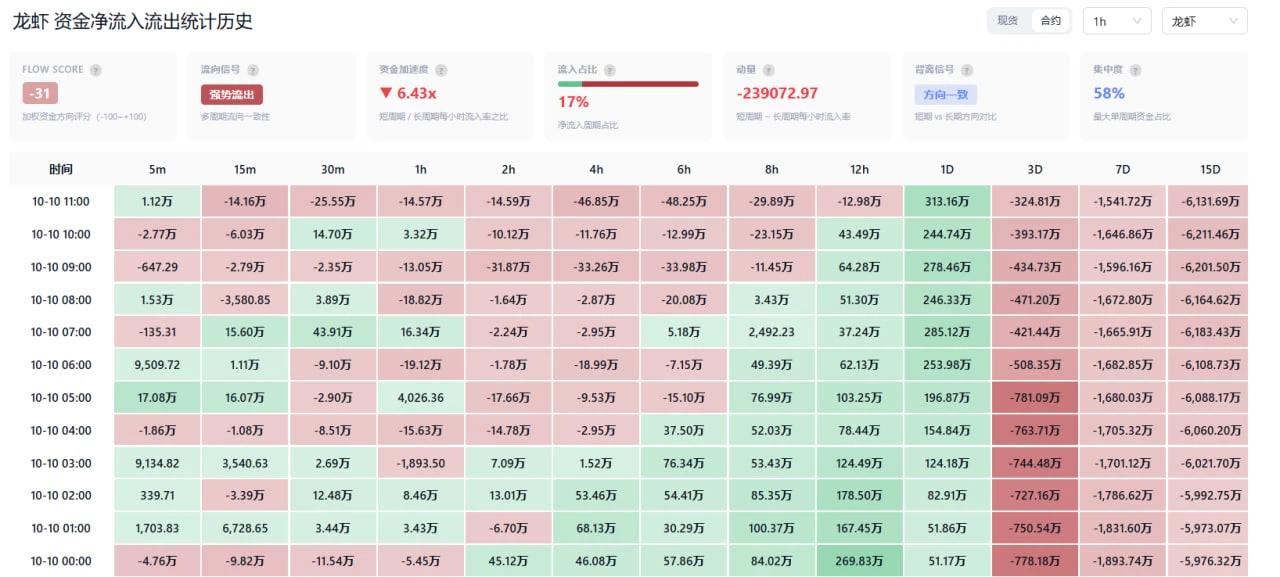Click the -3,580.85 cell in the 15m column
The height and width of the screenshot is (577, 1280).
[245, 300]
